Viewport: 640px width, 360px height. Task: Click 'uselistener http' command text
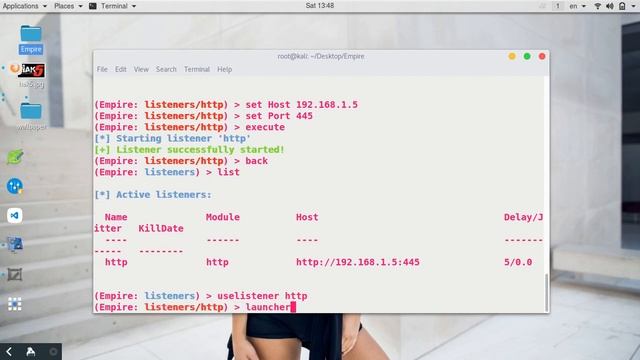tap(262, 296)
